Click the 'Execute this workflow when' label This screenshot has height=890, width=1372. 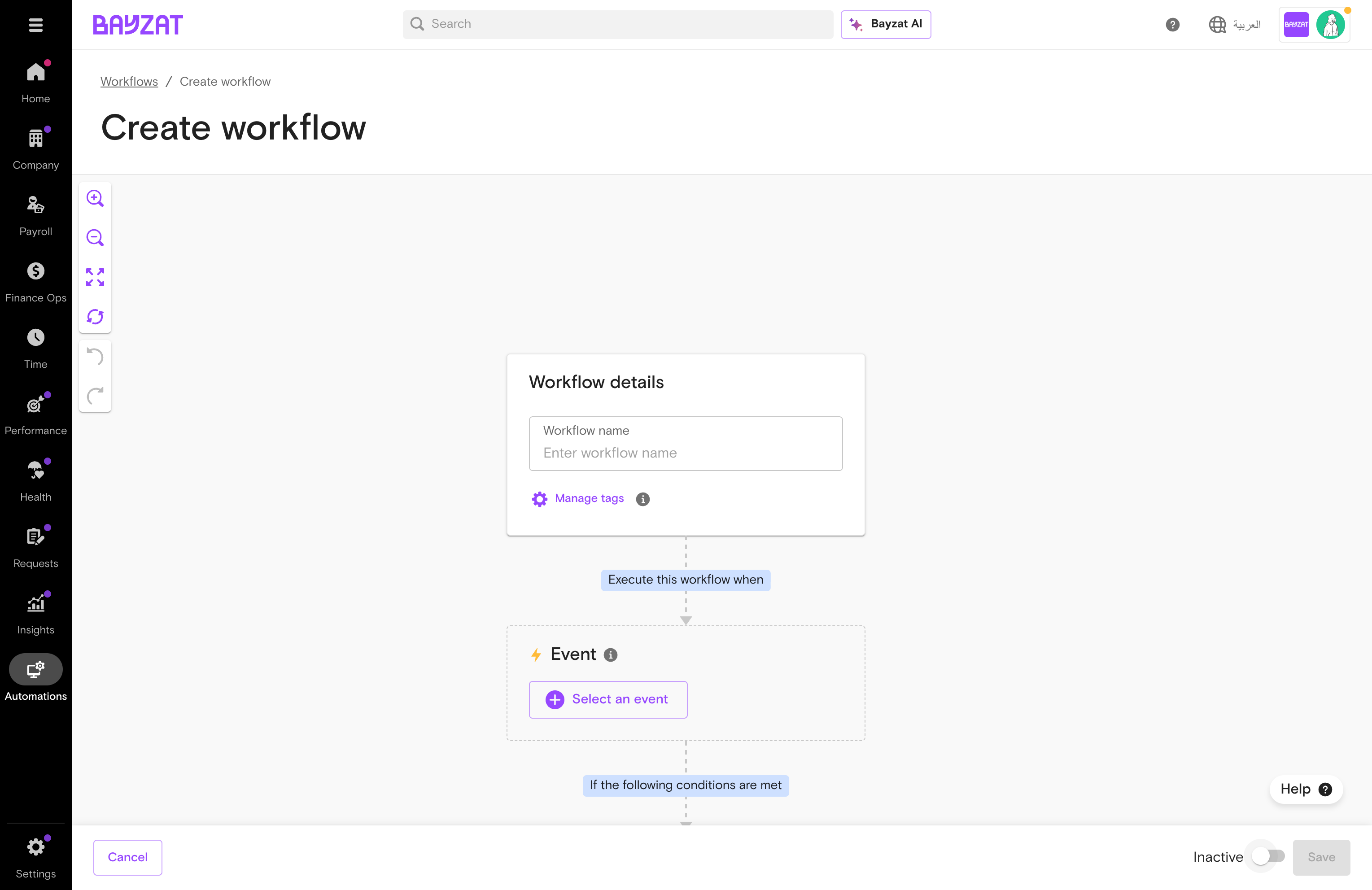point(686,580)
